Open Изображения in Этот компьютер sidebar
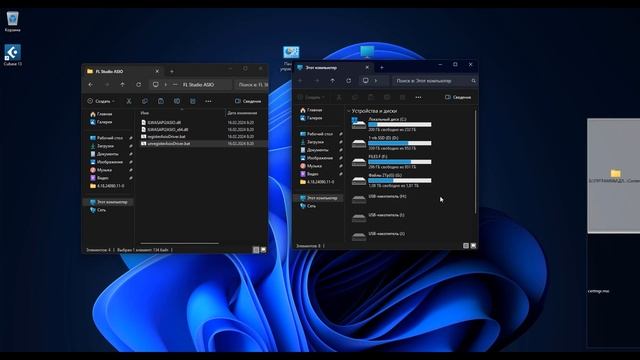Screen dimensions: 640x360 [x=317, y=158]
